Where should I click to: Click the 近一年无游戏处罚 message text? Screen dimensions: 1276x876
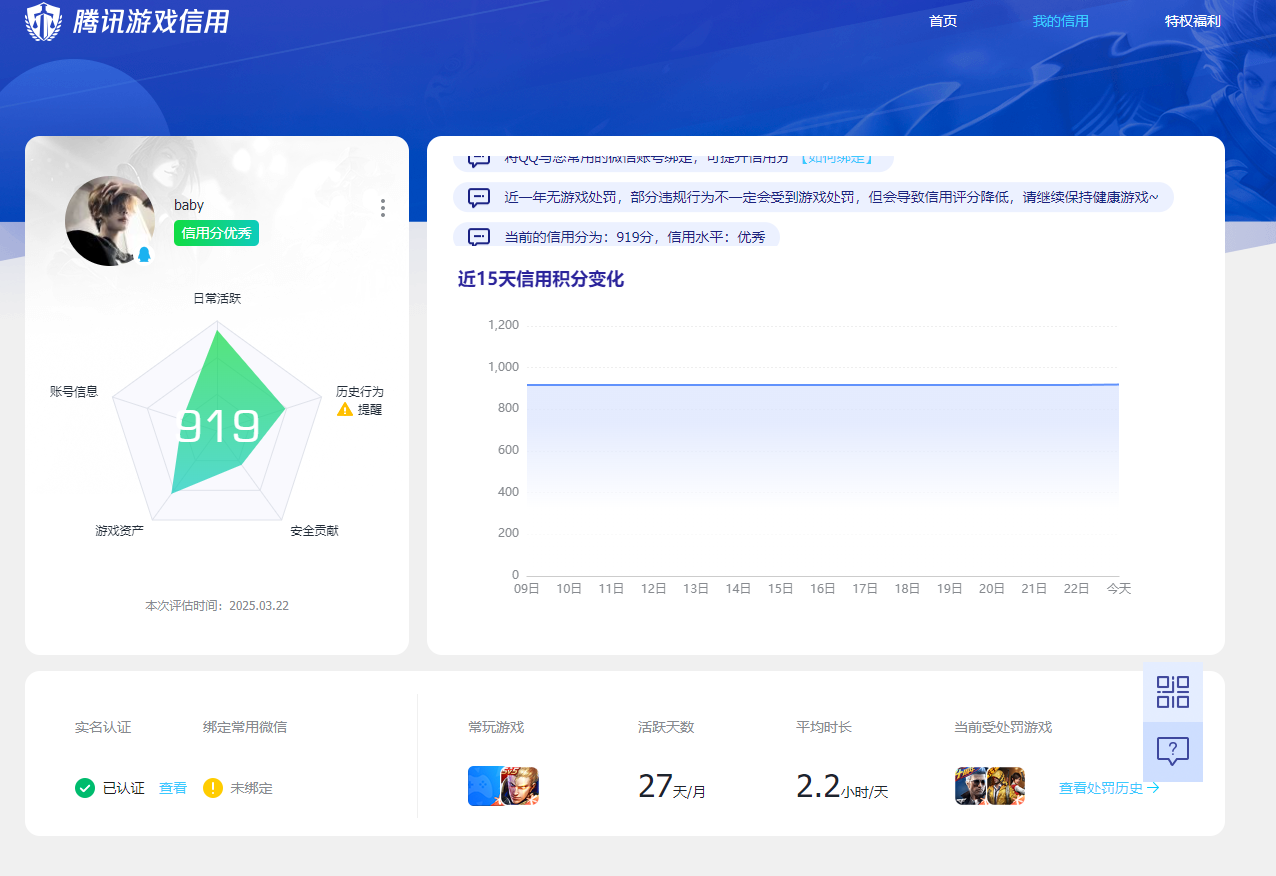pyautogui.click(x=831, y=197)
